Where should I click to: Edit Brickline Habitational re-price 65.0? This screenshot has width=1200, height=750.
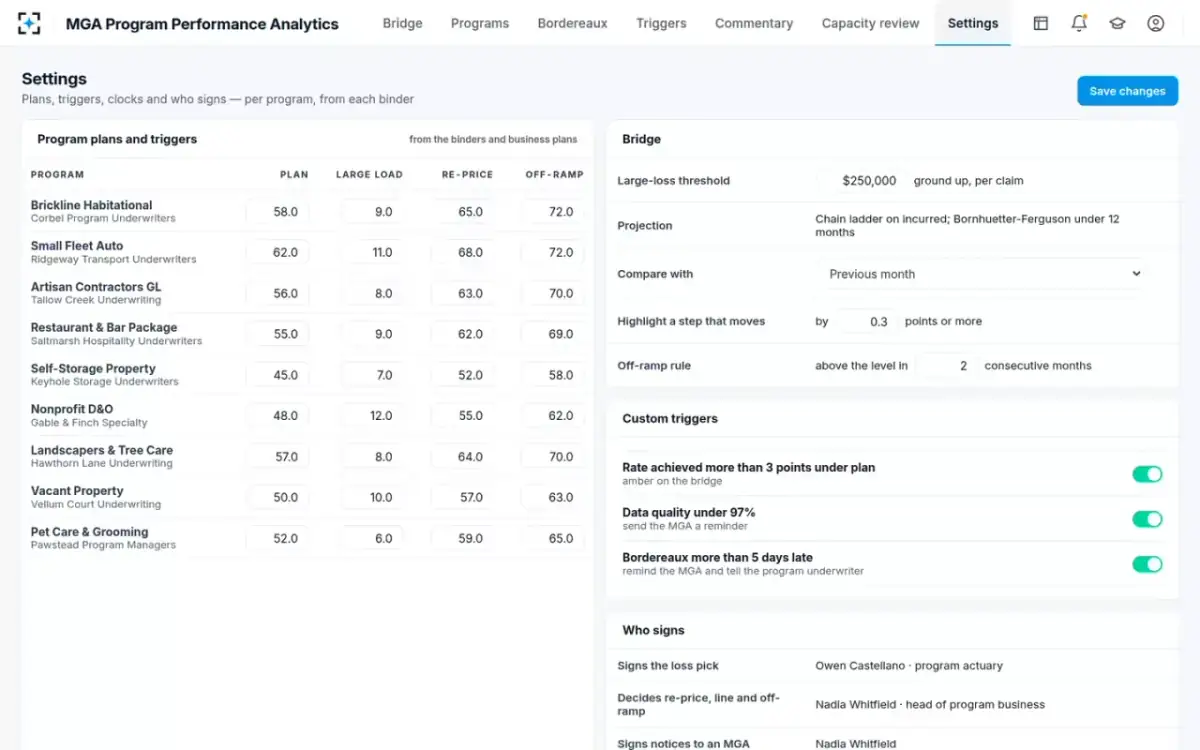[464, 212]
